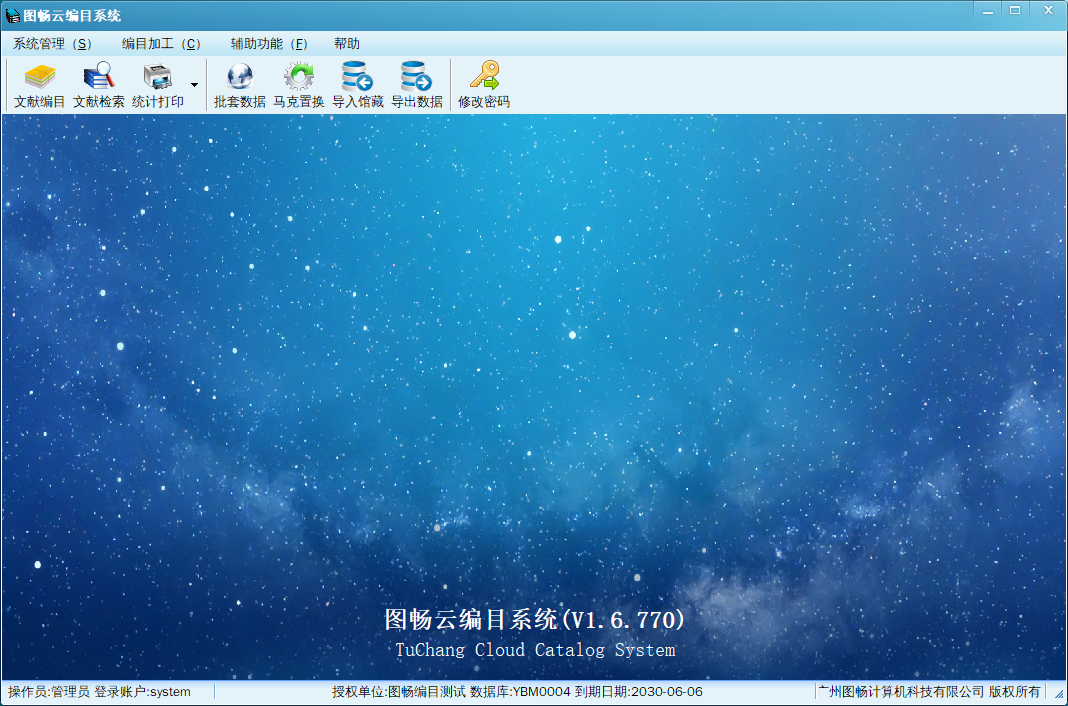Select the 马克置换 MARC replace icon
Image resolution: width=1068 pixels, height=706 pixels.
pyautogui.click(x=299, y=85)
